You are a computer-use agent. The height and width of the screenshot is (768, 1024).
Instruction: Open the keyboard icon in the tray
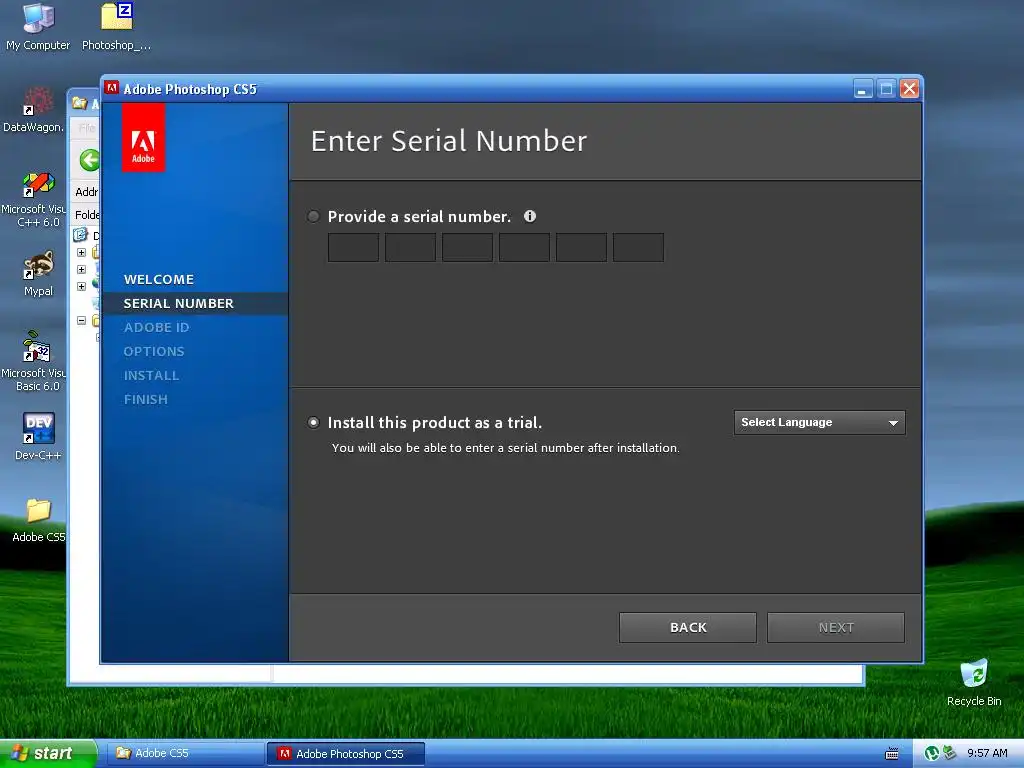[x=891, y=754]
